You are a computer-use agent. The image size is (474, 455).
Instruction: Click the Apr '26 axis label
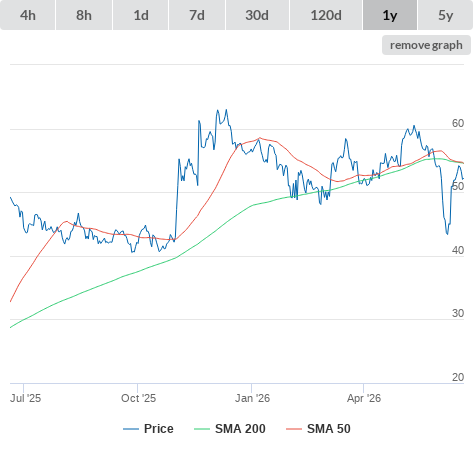click(x=364, y=398)
